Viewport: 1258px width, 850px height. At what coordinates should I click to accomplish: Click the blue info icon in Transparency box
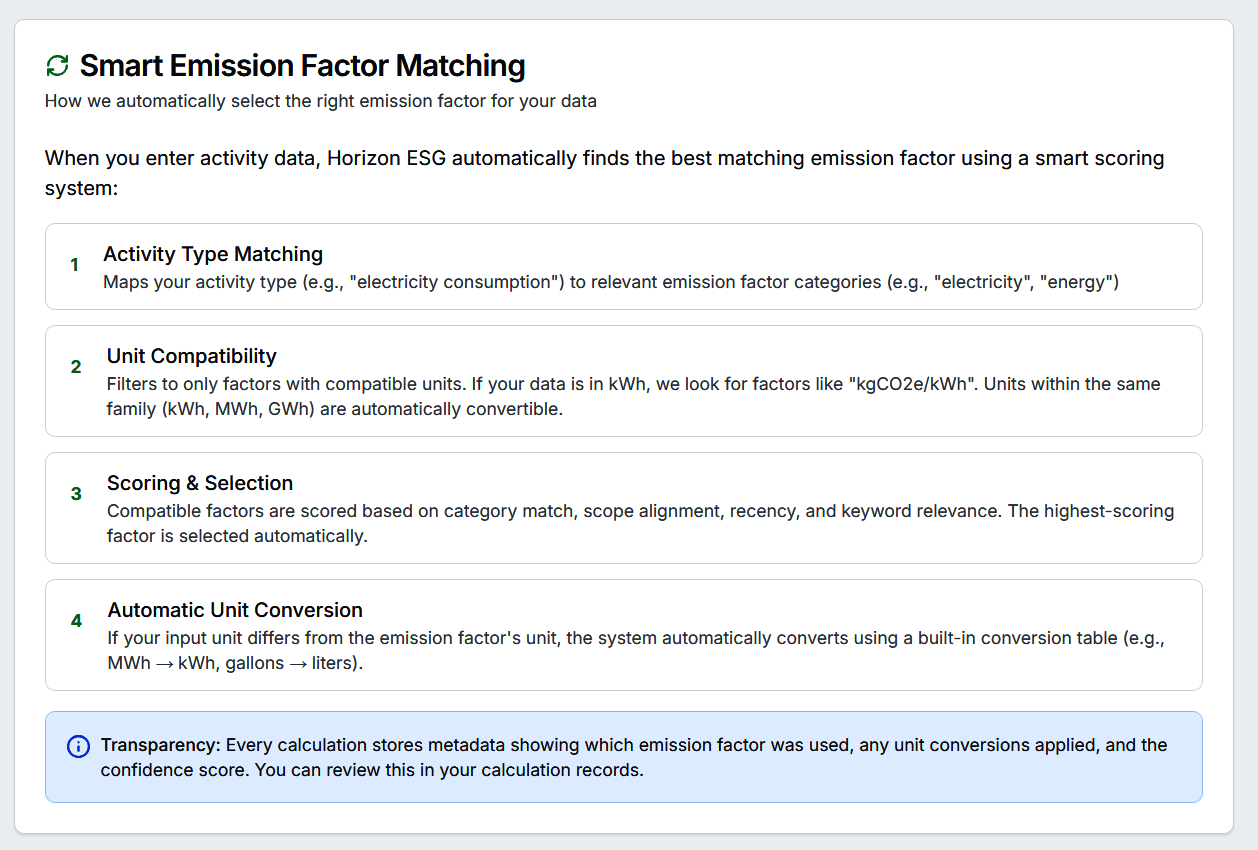[78, 746]
